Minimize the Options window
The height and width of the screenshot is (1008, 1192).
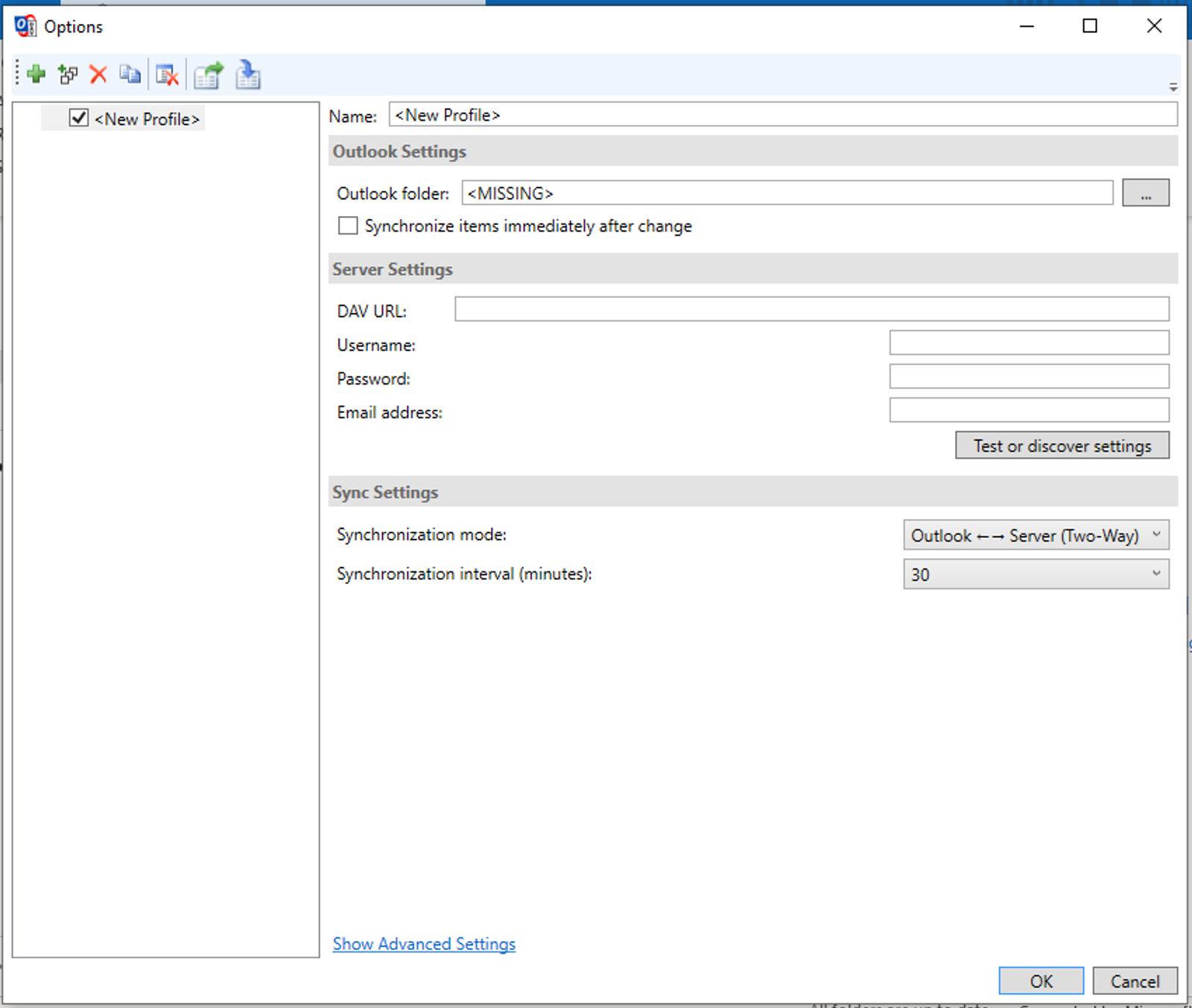pos(1027,26)
